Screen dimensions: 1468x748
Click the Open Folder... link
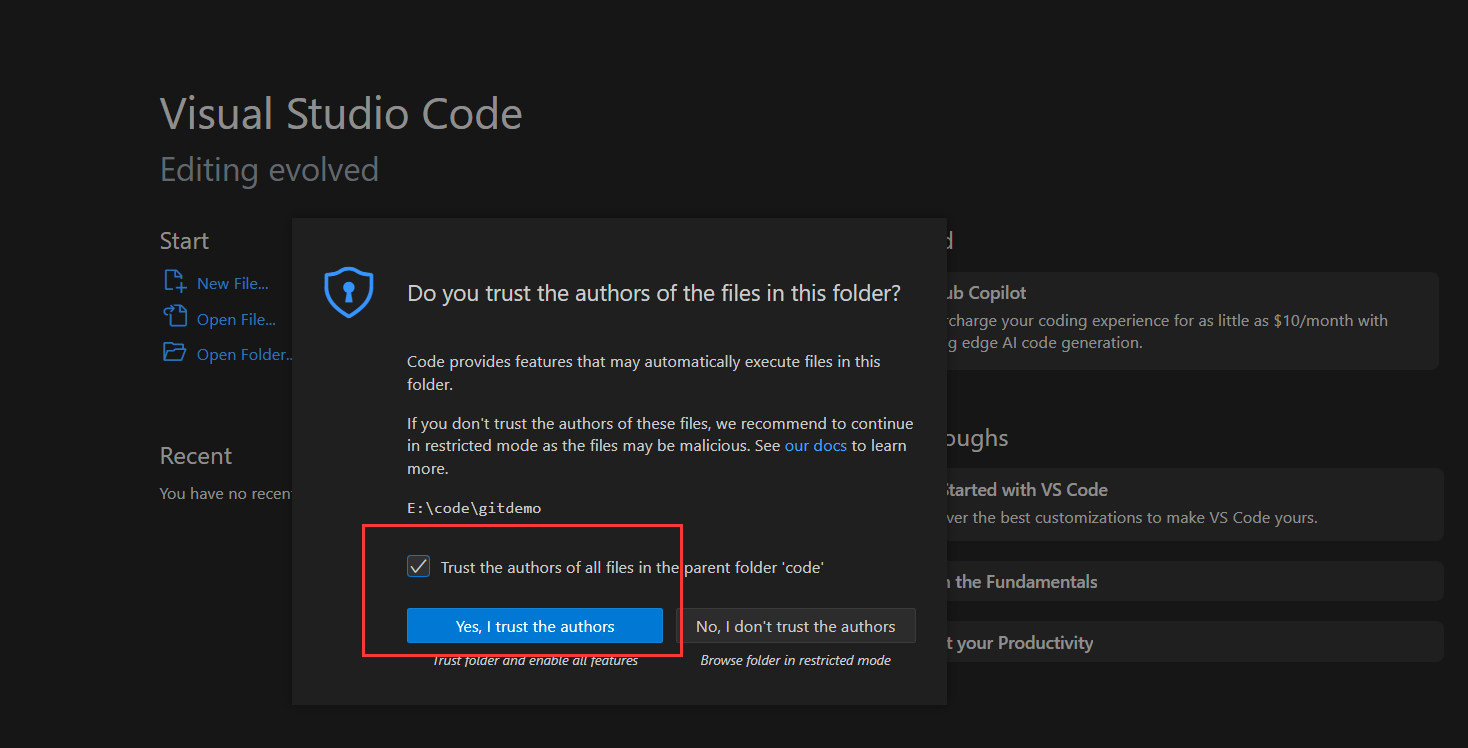pos(244,354)
